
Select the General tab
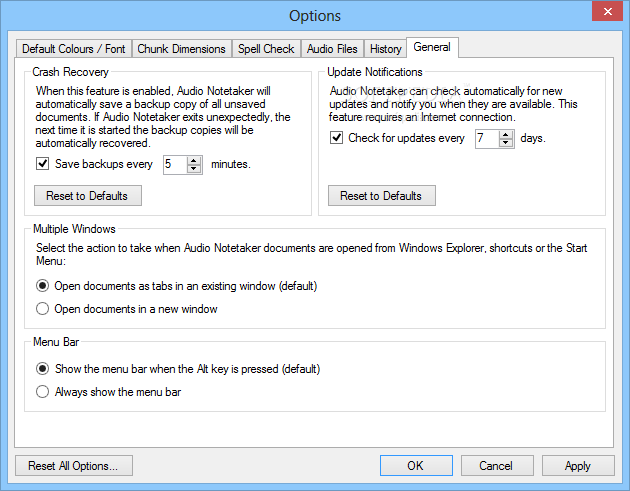point(432,47)
